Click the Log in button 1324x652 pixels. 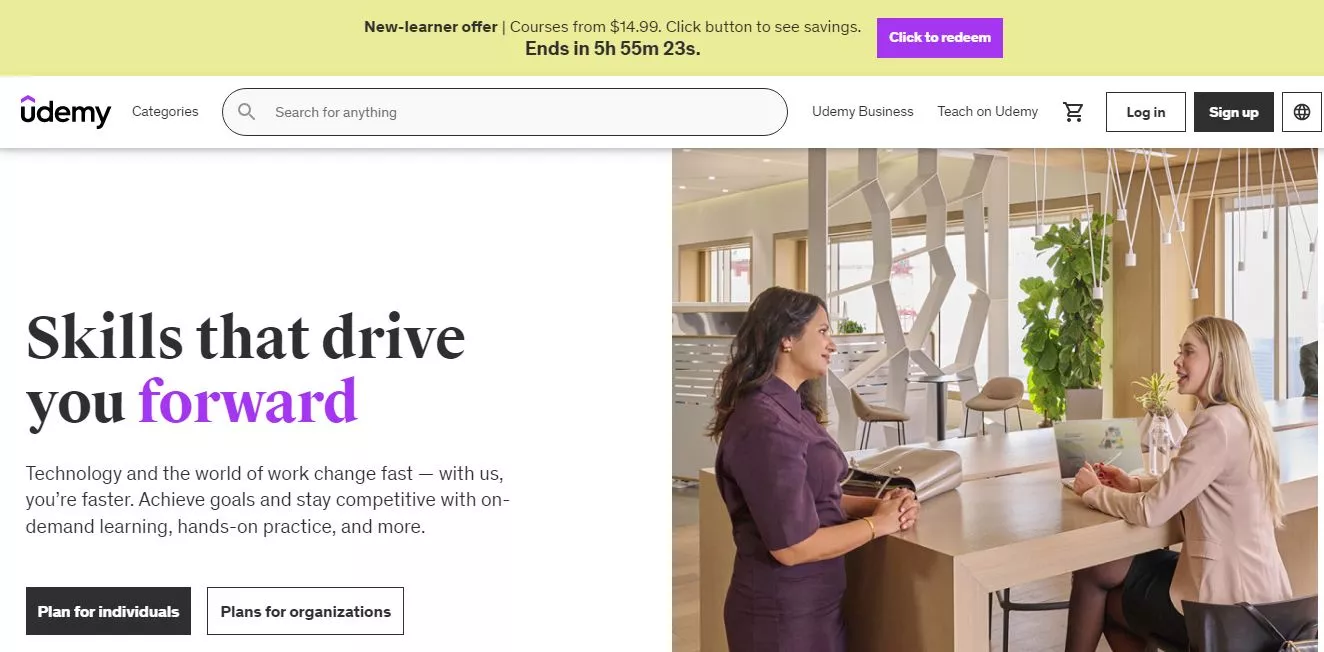[x=1146, y=112]
